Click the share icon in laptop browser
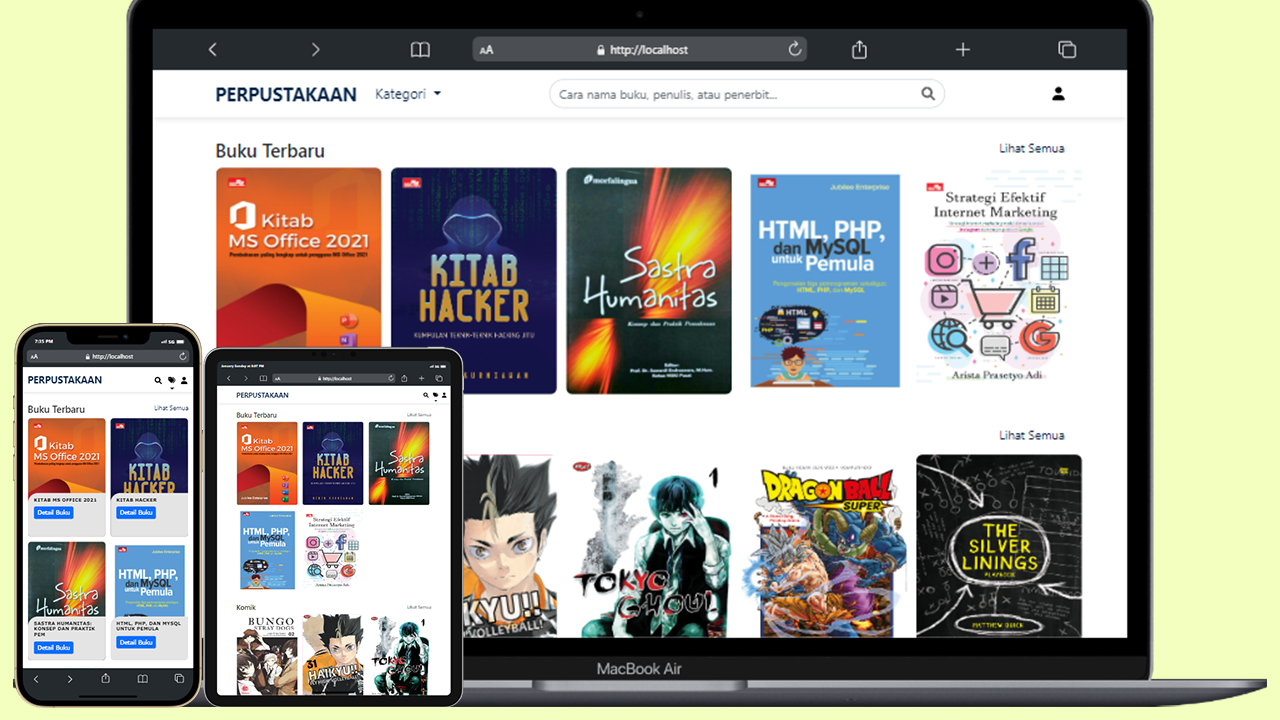 pyautogui.click(x=859, y=49)
